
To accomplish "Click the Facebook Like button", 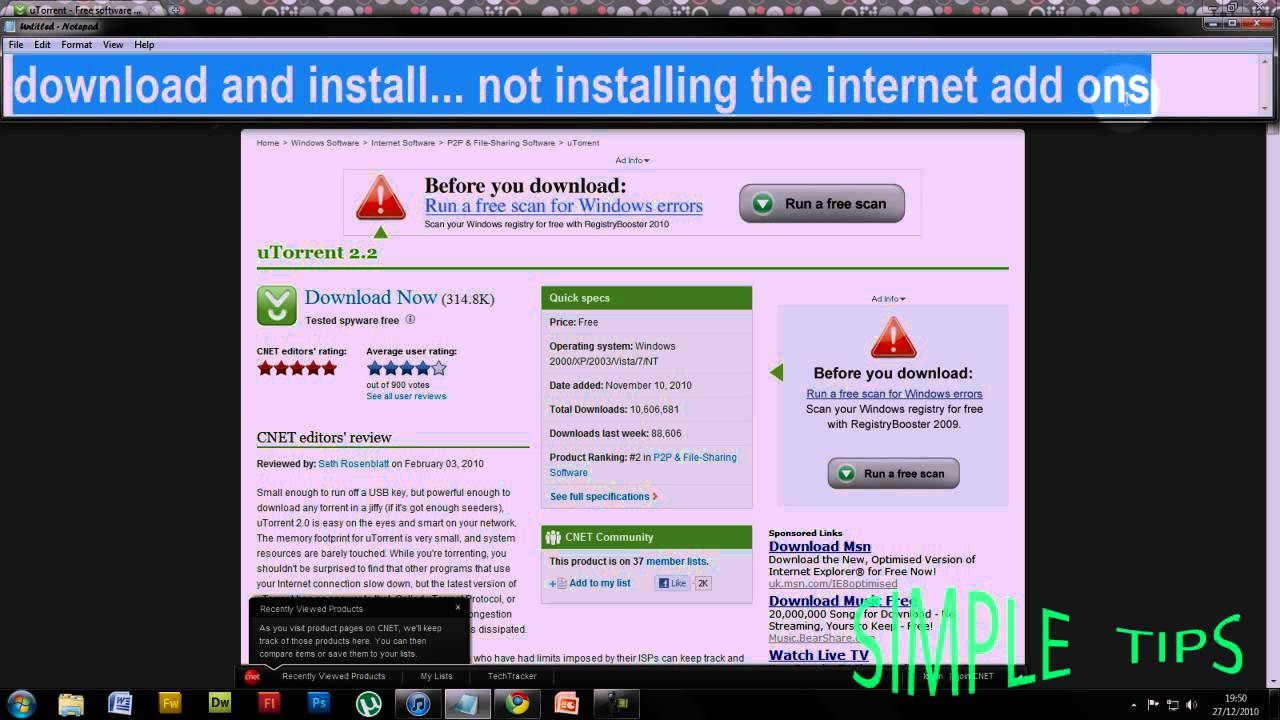I will pyautogui.click(x=672, y=583).
